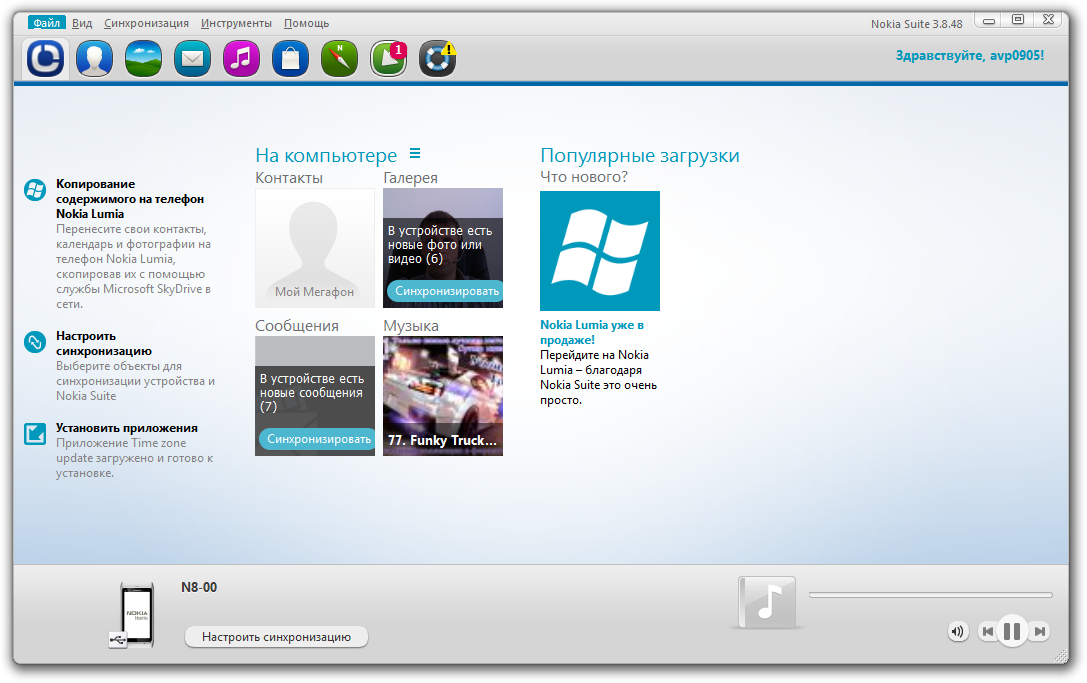Image resolution: width=1087 pixels, height=683 pixels.
Task: Open the Messages envelope icon in toolbar
Action: tap(192, 59)
